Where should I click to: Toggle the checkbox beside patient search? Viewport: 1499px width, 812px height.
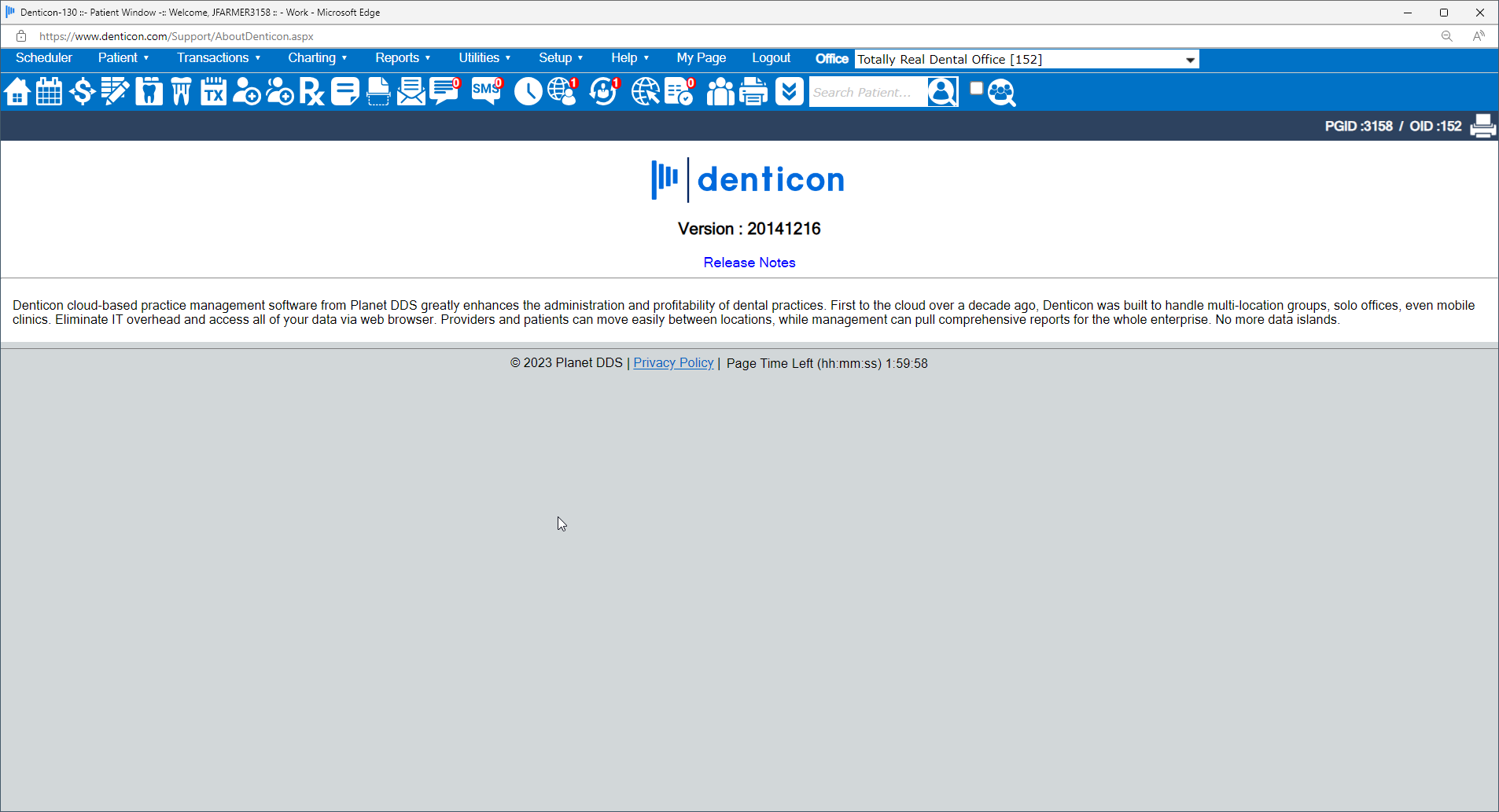click(x=976, y=88)
